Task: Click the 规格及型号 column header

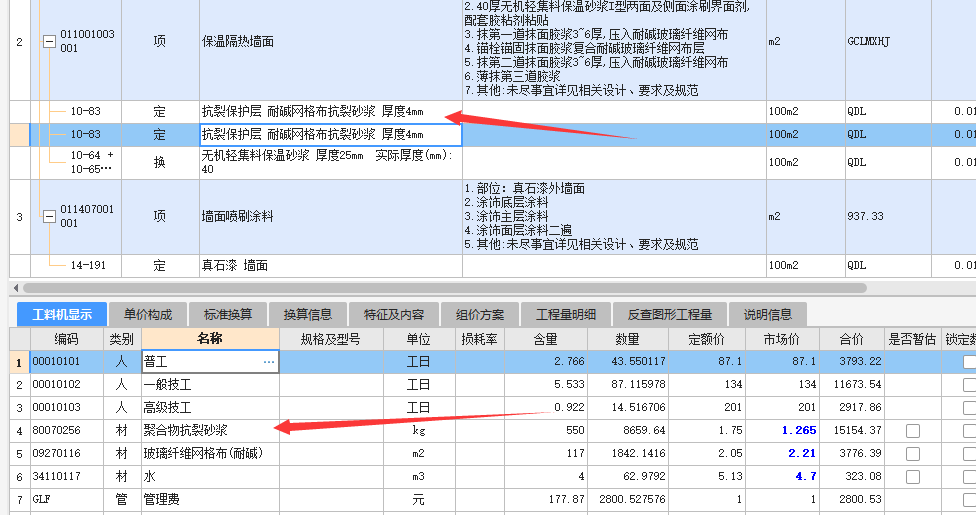Action: coord(331,339)
